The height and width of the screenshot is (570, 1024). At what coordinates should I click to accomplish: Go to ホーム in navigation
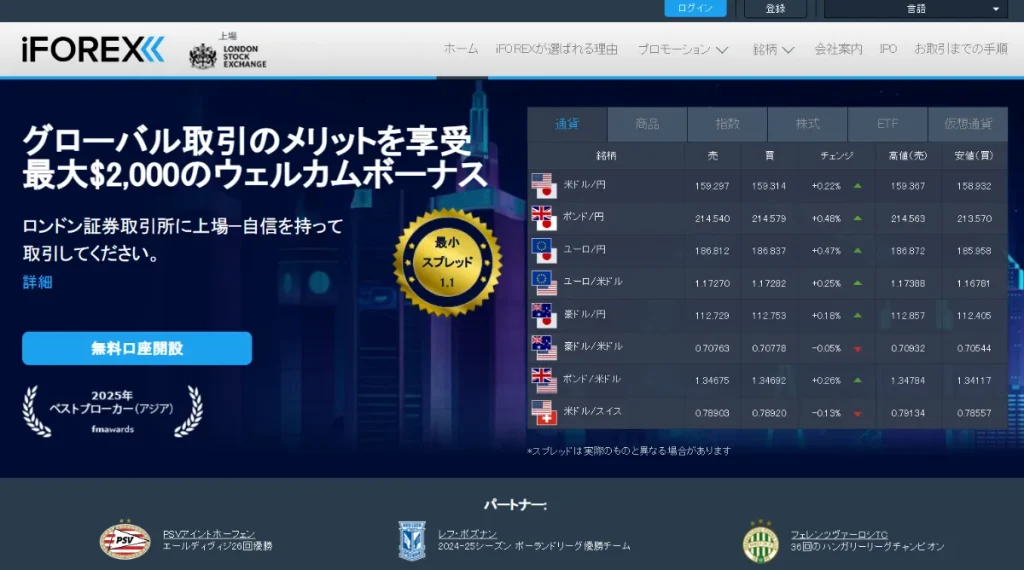461,49
